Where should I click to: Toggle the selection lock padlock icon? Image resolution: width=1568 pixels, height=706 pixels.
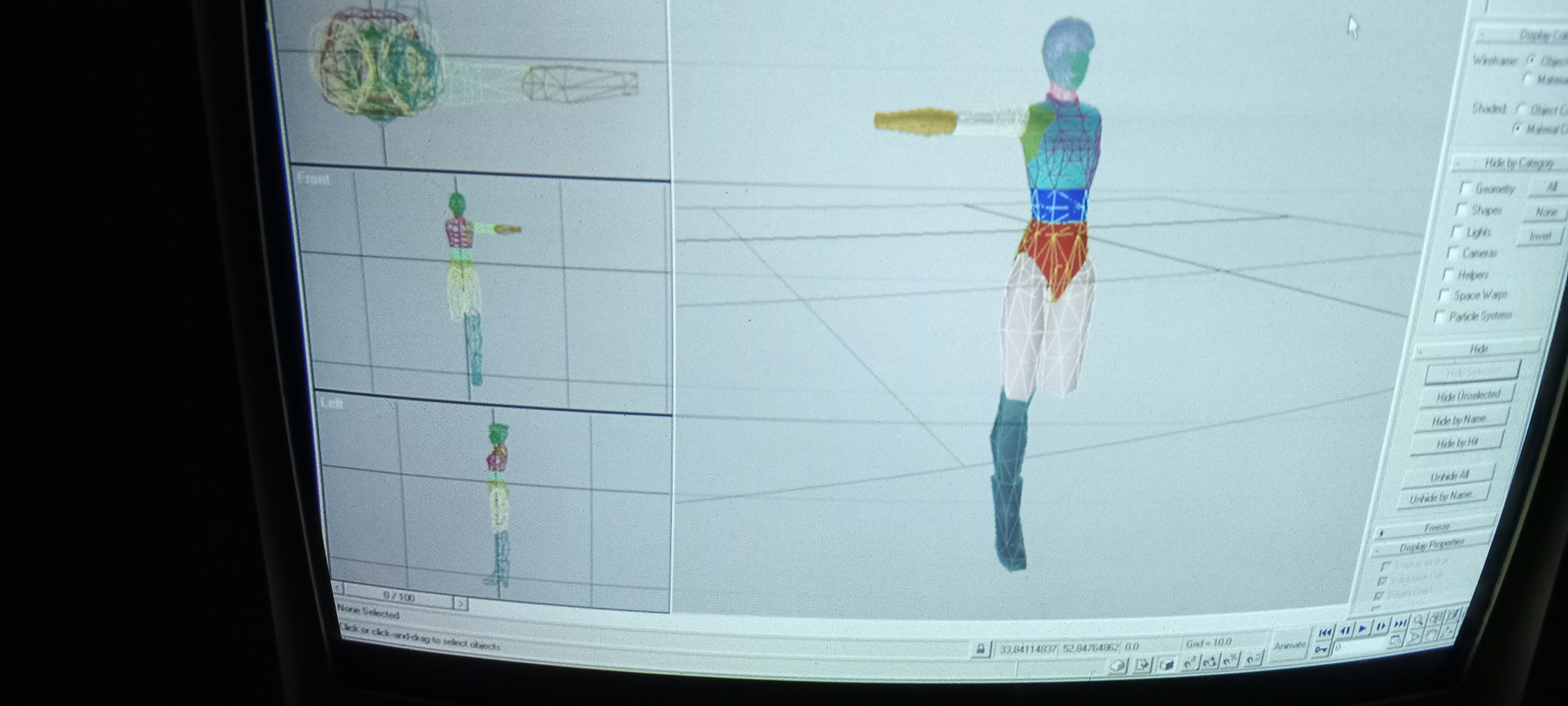(981, 650)
